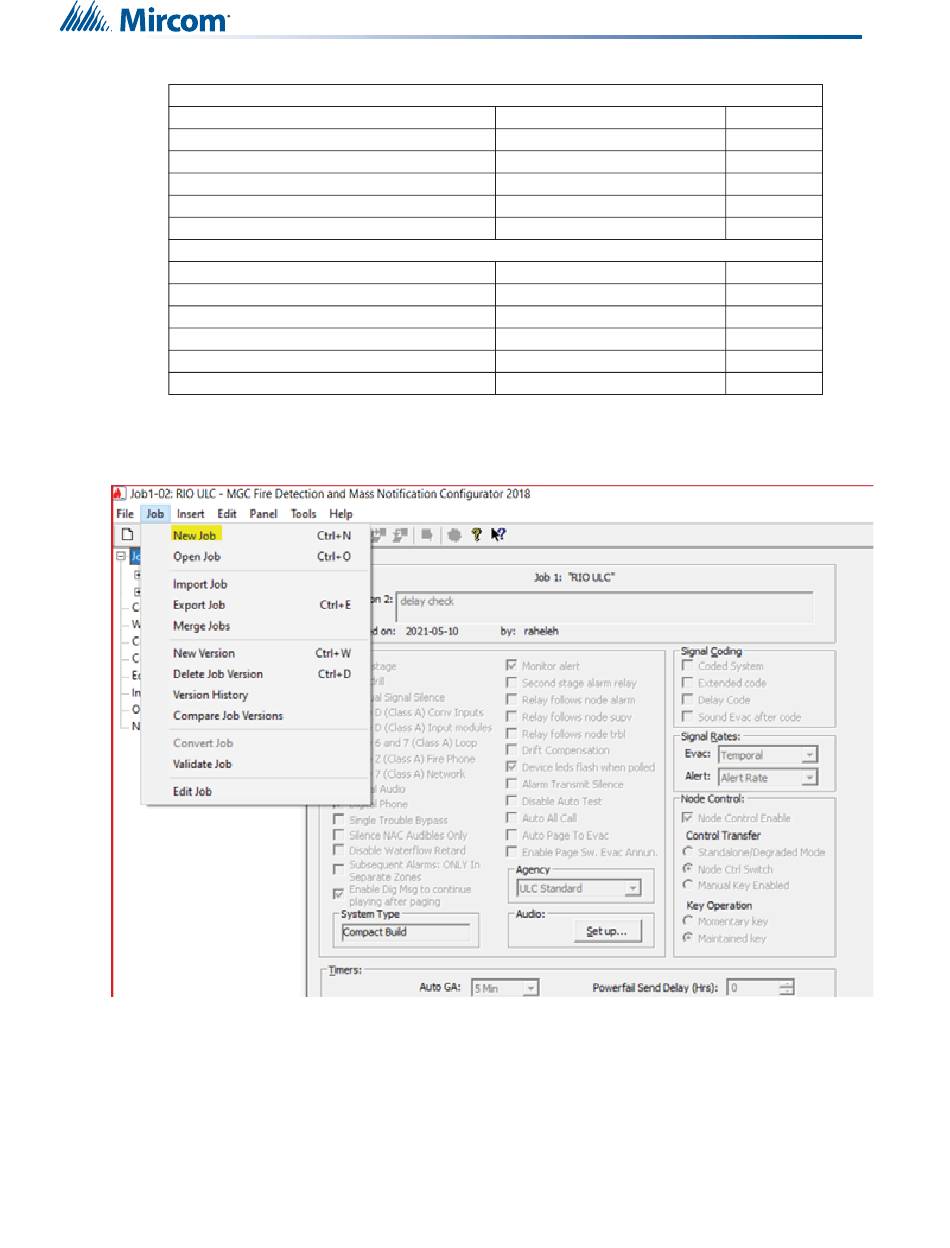Click Validate Job menu entry

[x=257, y=764]
